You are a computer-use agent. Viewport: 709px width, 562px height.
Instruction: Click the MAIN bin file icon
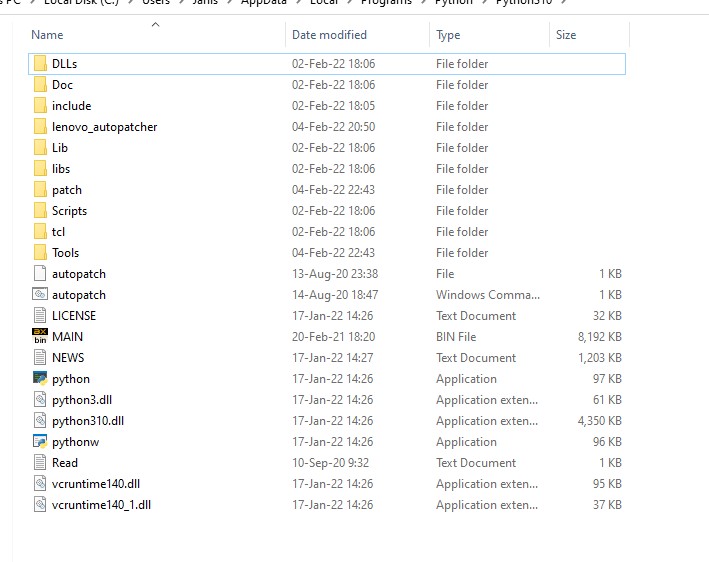click(40, 336)
